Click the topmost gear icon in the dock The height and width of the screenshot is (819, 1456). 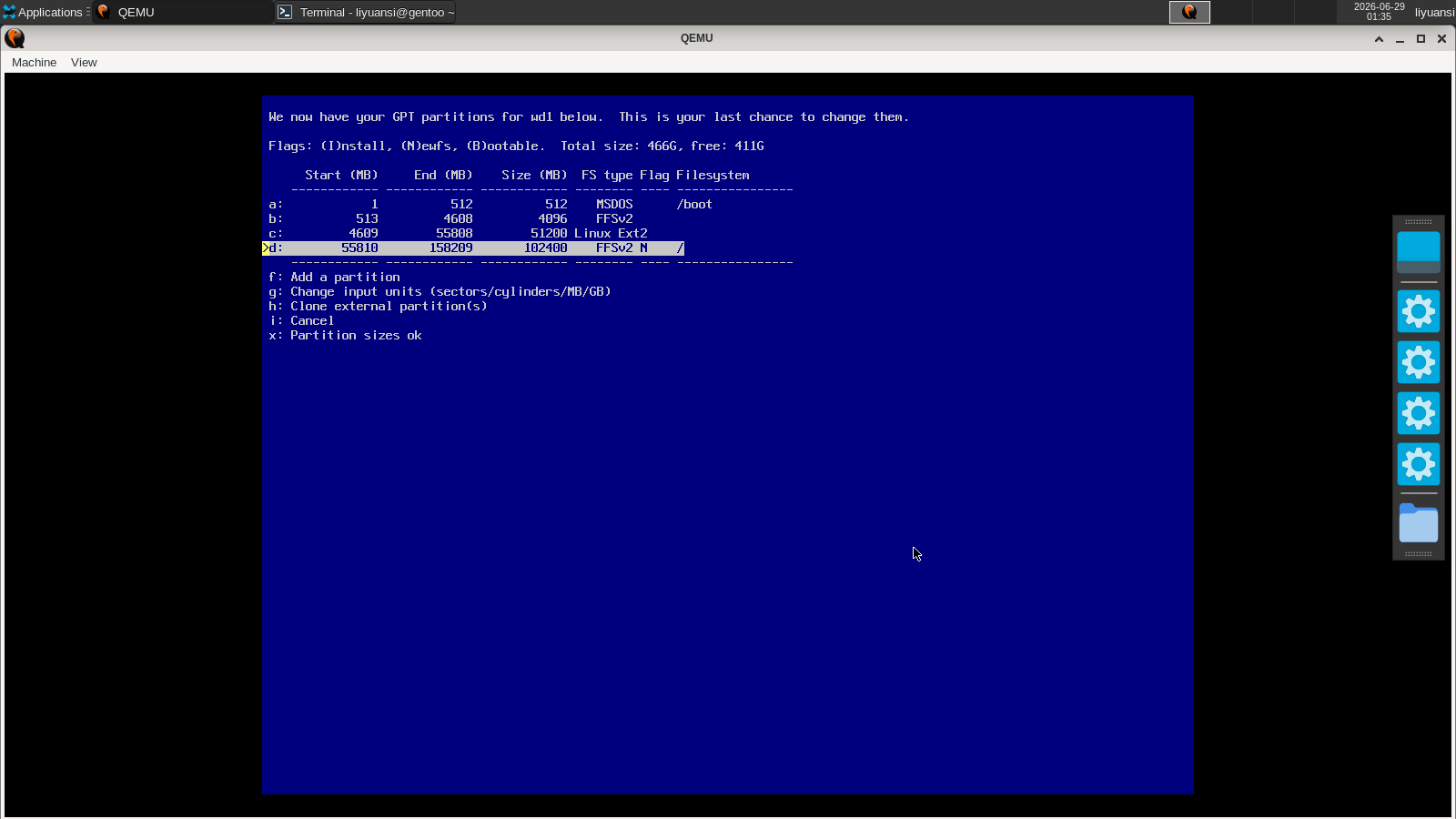tap(1419, 312)
